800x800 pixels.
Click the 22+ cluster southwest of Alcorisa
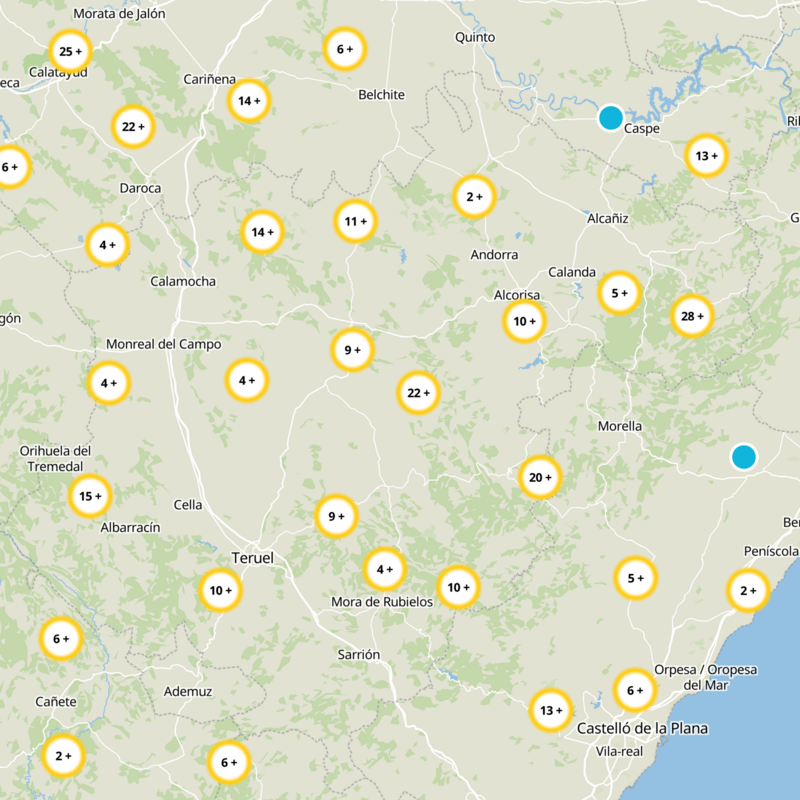point(418,393)
